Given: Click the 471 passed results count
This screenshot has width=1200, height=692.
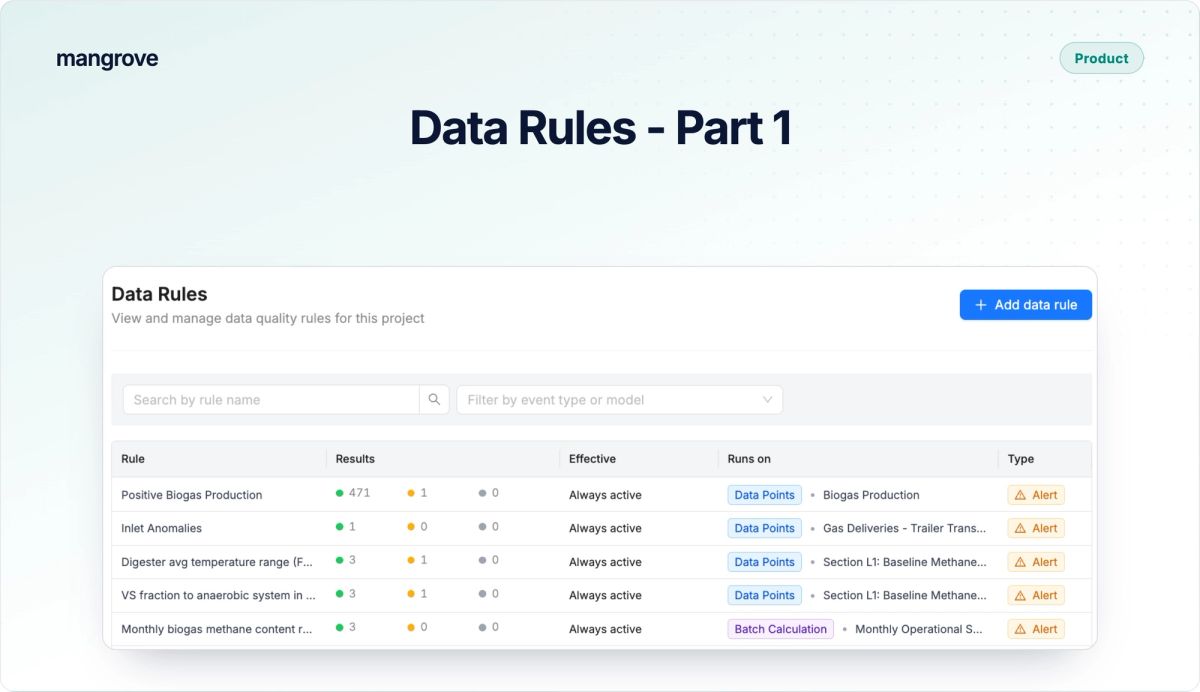Looking at the screenshot, I should [x=359, y=493].
